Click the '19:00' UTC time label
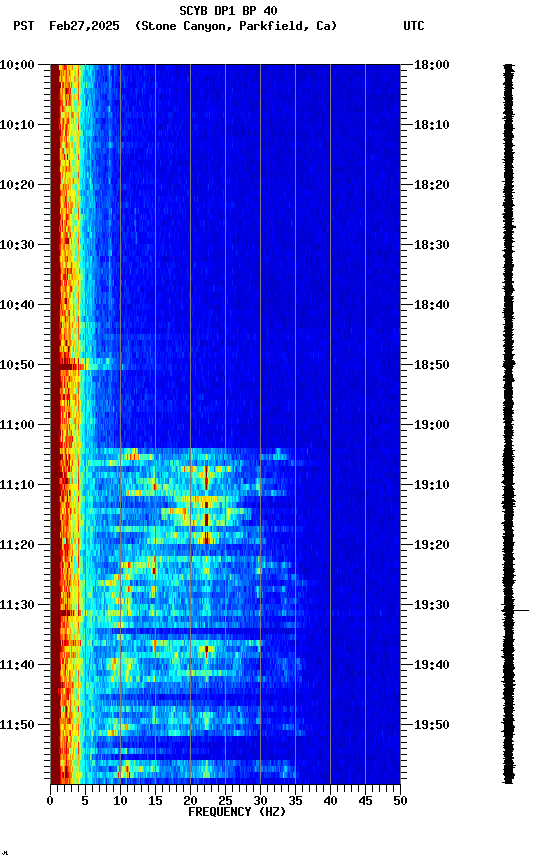552x864 pixels. click(x=432, y=425)
